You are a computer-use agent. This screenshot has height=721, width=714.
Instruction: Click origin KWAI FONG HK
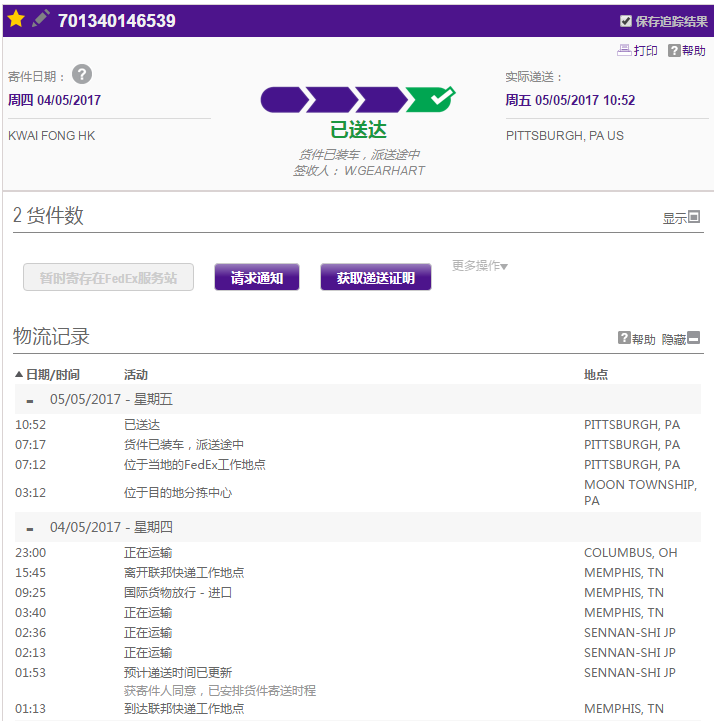pyautogui.click(x=52, y=136)
